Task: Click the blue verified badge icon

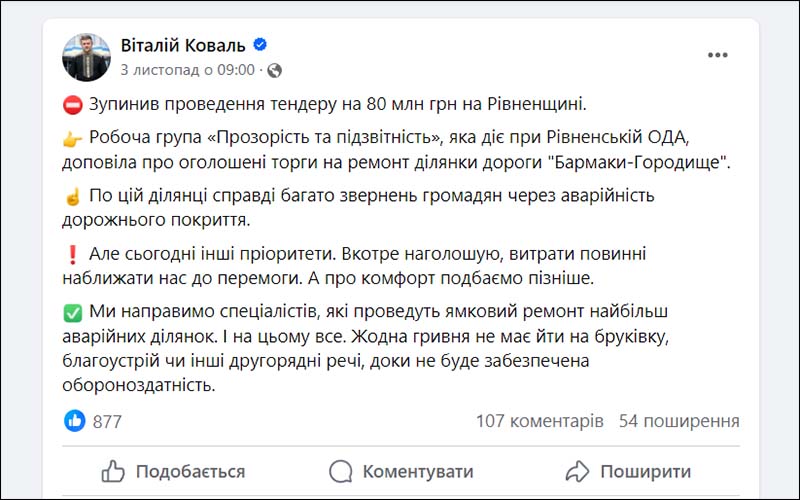Action: (260, 44)
